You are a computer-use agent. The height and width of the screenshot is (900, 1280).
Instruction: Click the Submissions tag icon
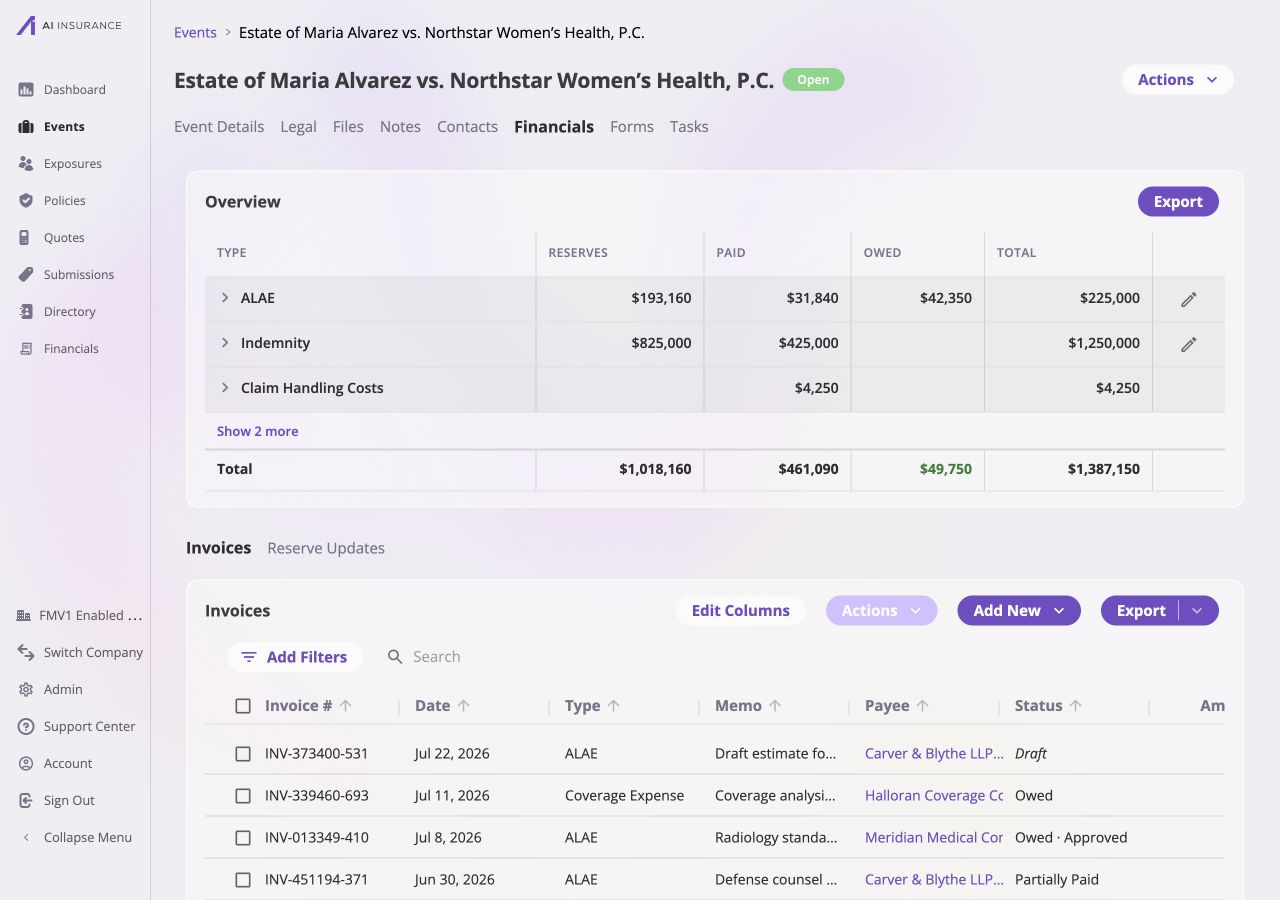tap(26, 275)
